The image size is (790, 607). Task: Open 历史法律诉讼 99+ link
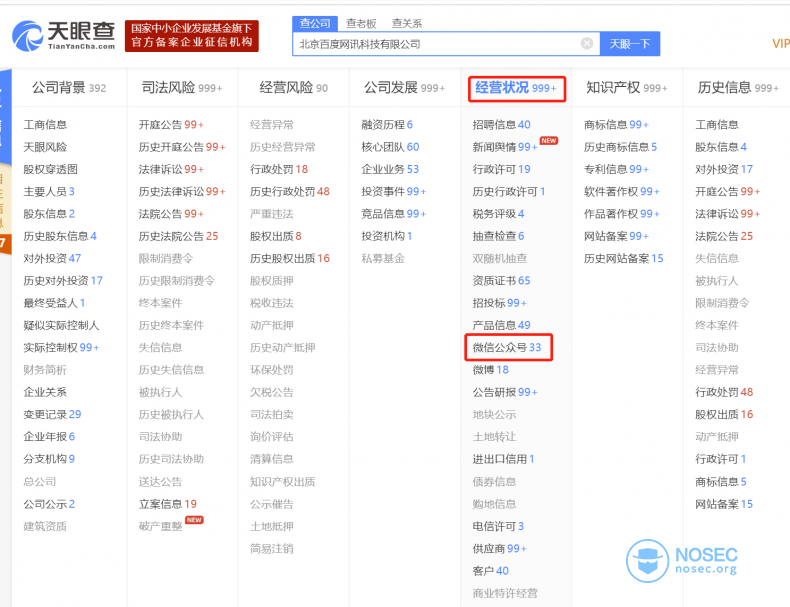[182, 191]
